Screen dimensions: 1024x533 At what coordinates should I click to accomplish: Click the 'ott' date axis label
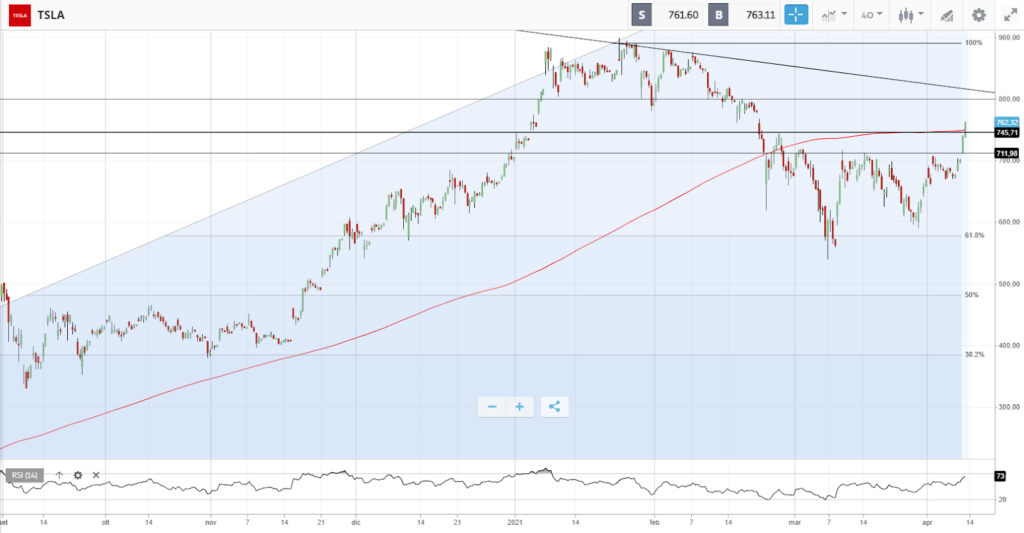tap(105, 523)
